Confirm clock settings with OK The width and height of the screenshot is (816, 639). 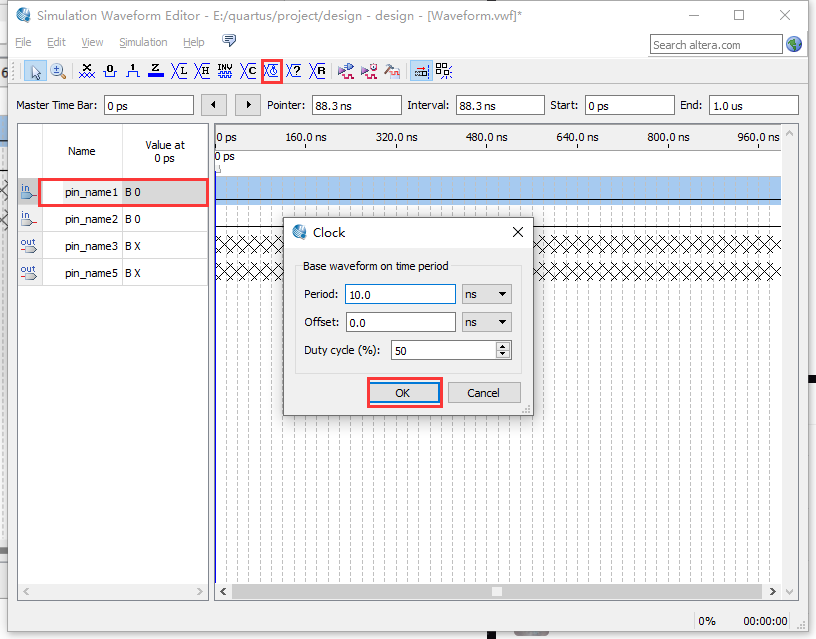click(x=404, y=393)
